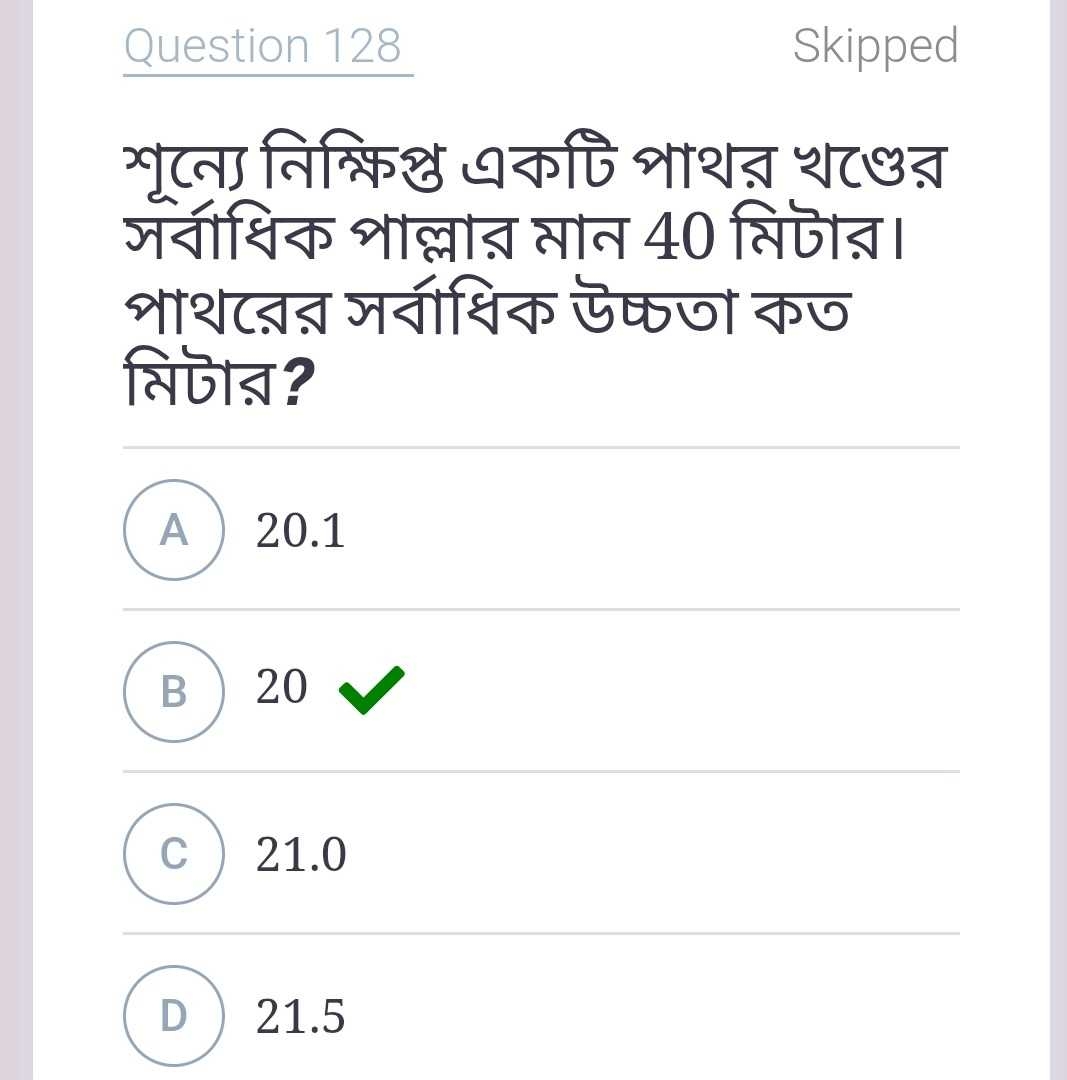Click the circled letter B indicator
The width and height of the screenshot is (1067, 1080).
173,692
